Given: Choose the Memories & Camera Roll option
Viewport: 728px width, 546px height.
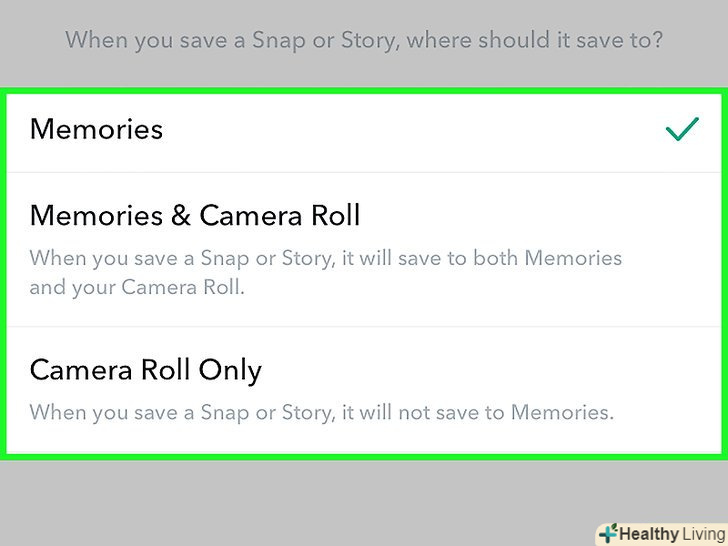Looking at the screenshot, I should coord(195,215).
